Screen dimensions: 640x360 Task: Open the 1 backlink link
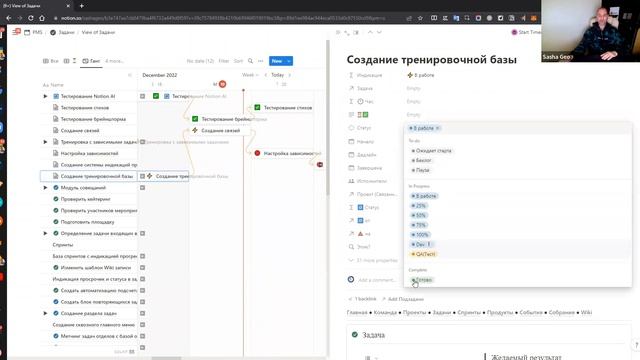coord(362,299)
